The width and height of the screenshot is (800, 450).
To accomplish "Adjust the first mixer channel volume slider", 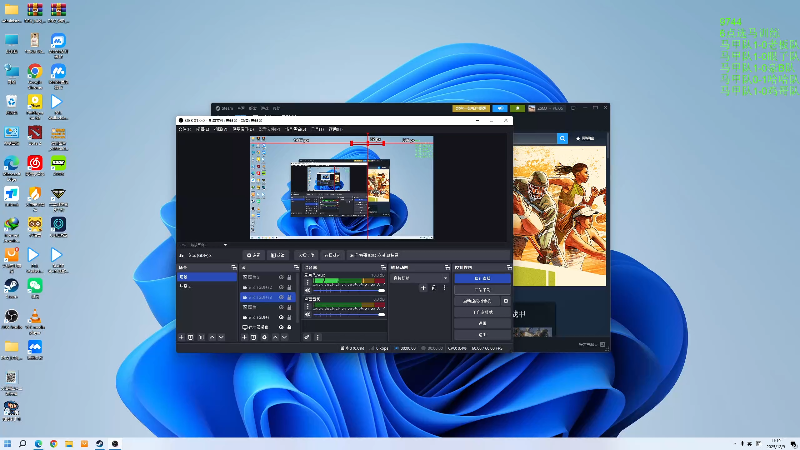I will (x=349, y=290).
